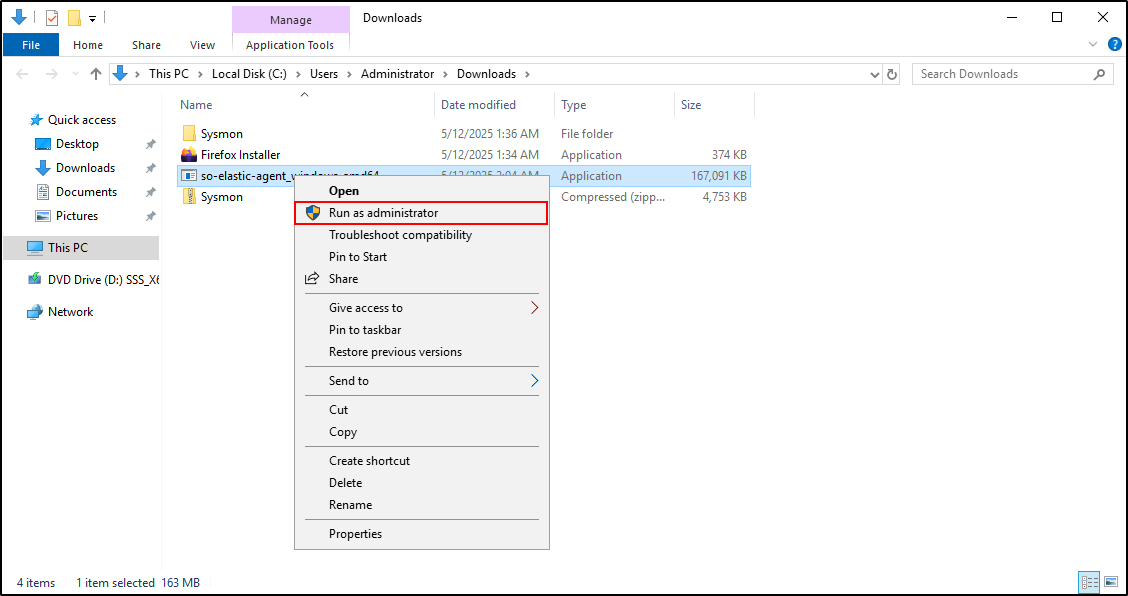1128x596 pixels.
Task: Open the File menu button
Action: [x=31, y=45]
